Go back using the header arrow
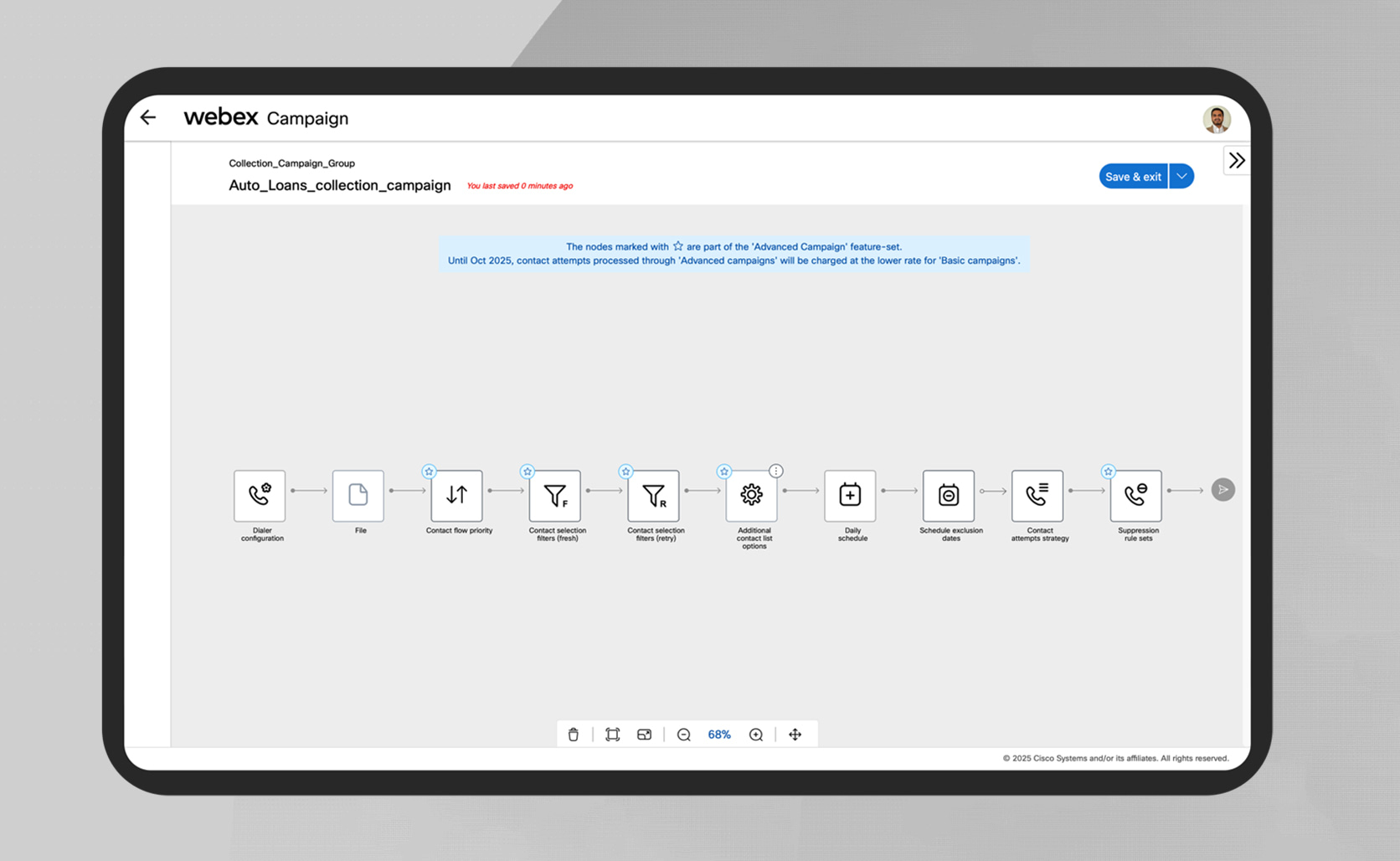The image size is (1400, 861). 148,117
